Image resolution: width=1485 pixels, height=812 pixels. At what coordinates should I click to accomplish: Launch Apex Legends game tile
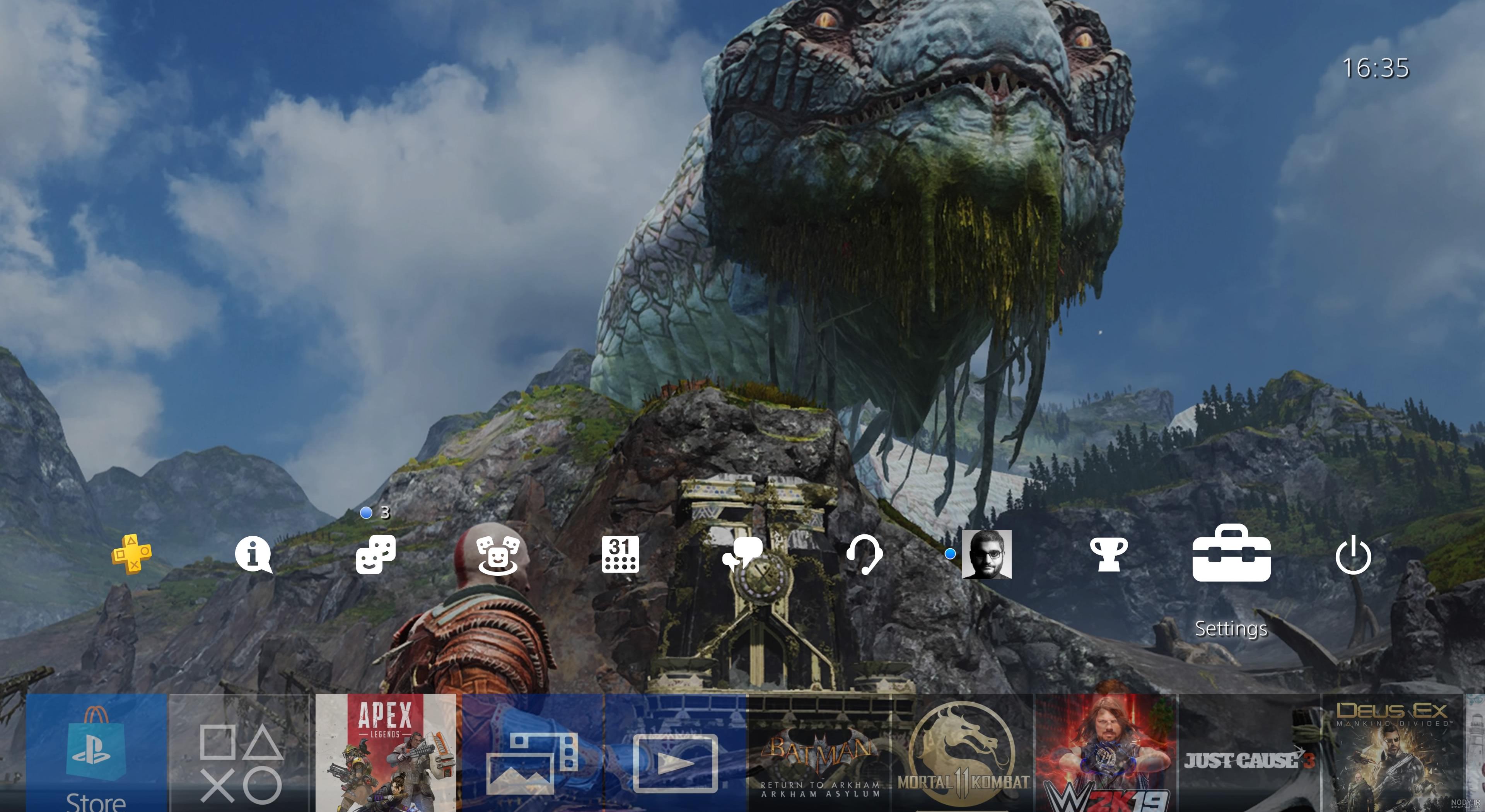(386, 752)
